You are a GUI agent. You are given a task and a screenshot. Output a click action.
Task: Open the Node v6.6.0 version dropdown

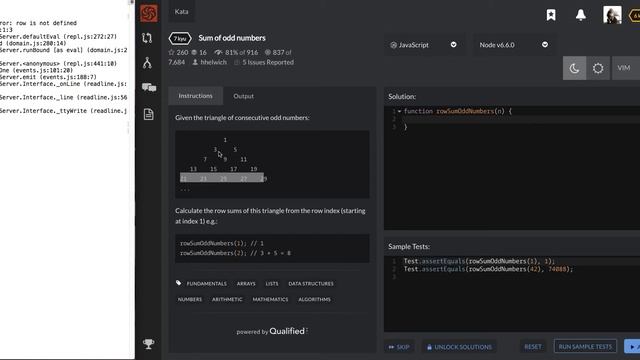click(513, 45)
